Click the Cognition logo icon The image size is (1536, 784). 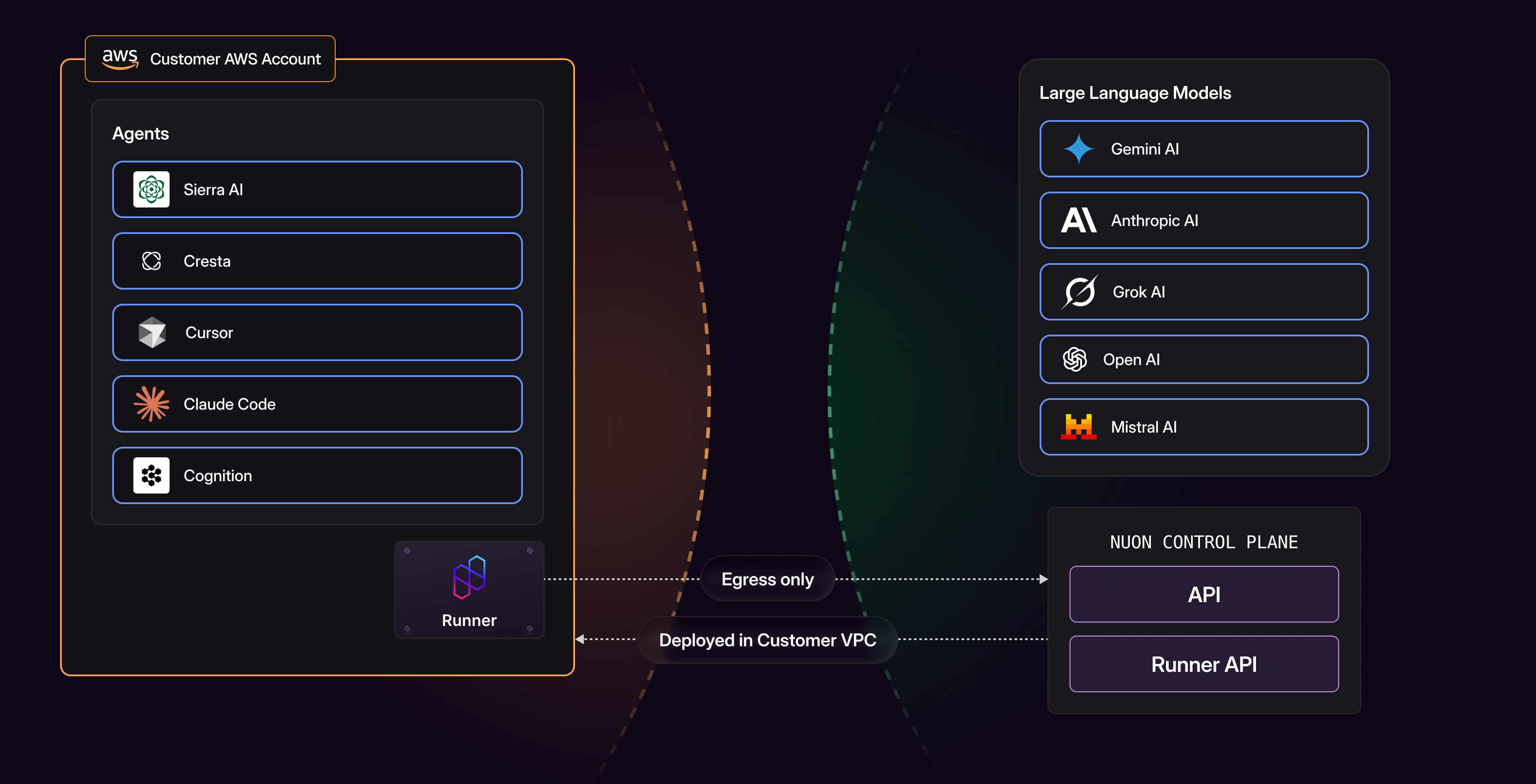tap(151, 475)
